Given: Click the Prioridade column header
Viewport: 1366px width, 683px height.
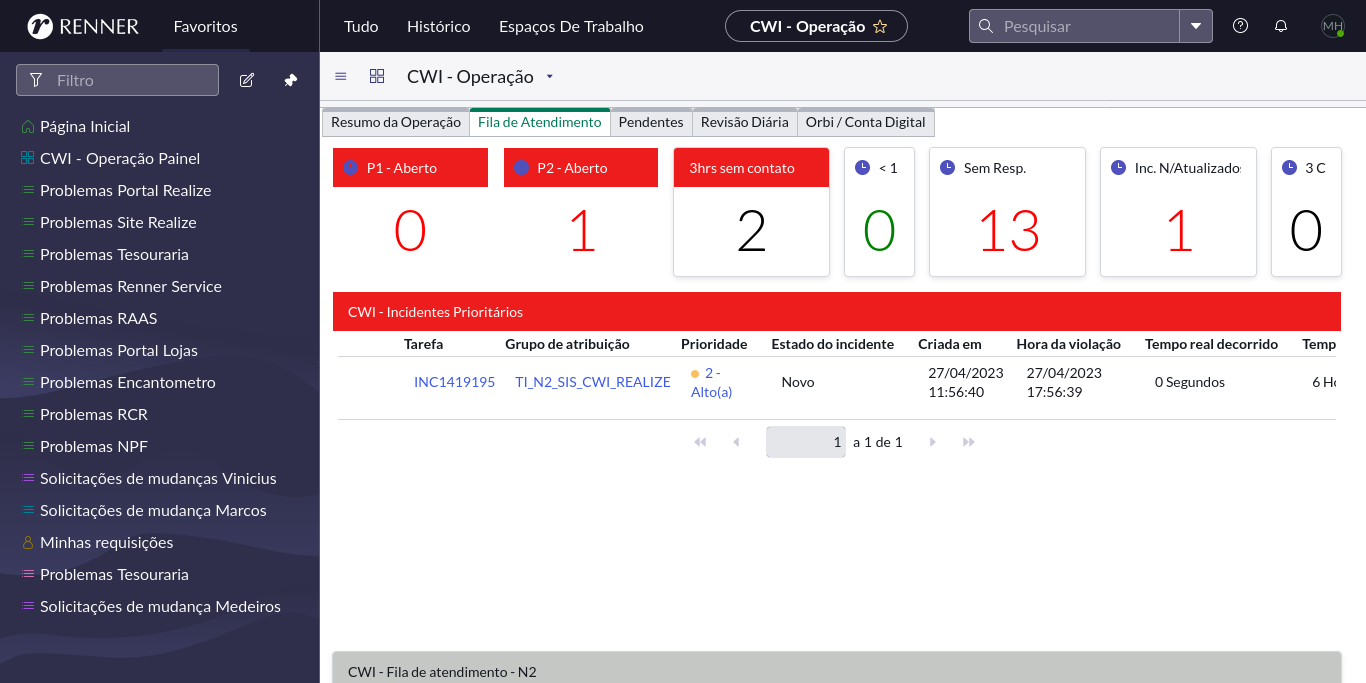Looking at the screenshot, I should pos(714,344).
